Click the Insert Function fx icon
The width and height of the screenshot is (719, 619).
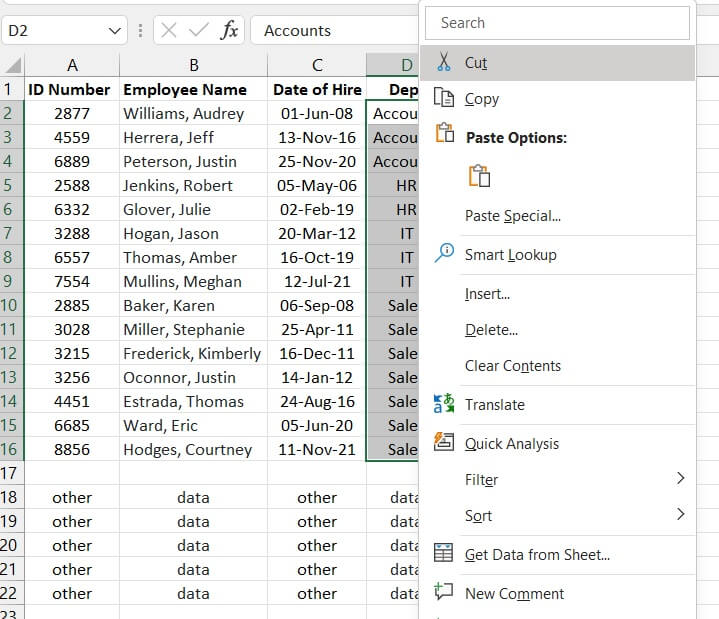229,30
